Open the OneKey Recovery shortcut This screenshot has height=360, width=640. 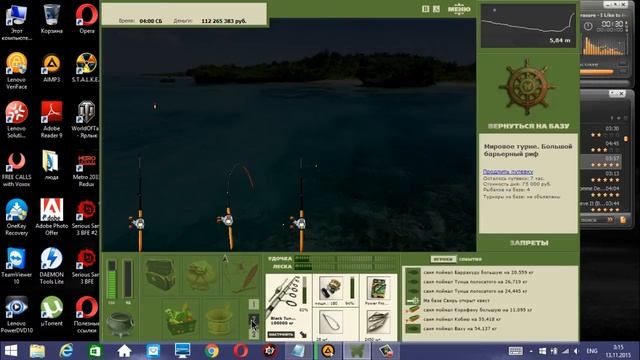tap(16, 217)
